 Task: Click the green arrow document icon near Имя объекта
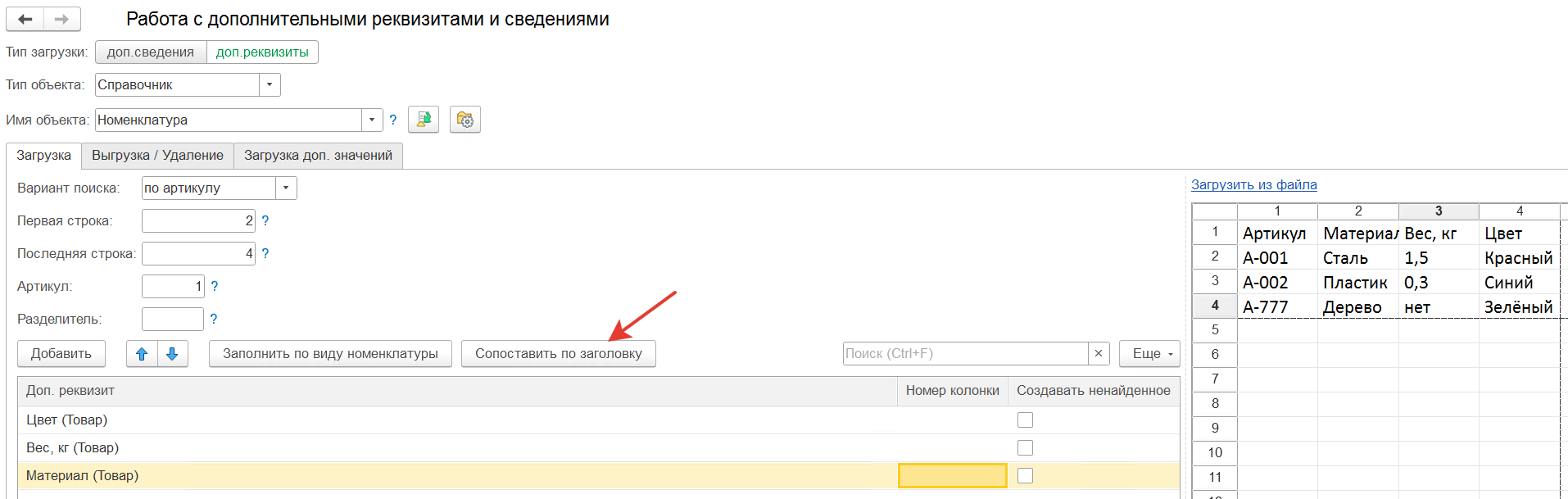(x=424, y=120)
